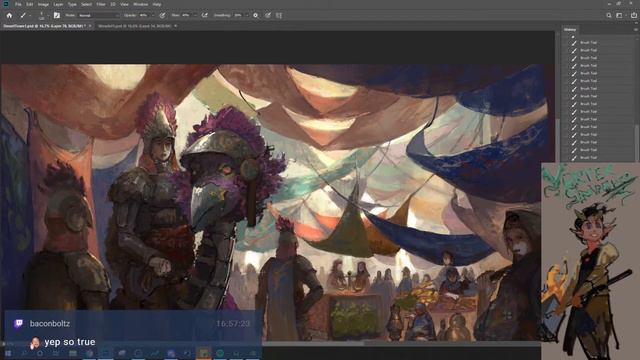Screen dimensions: 640x360
Task: Click the Smoothing value field
Action: [238, 16]
